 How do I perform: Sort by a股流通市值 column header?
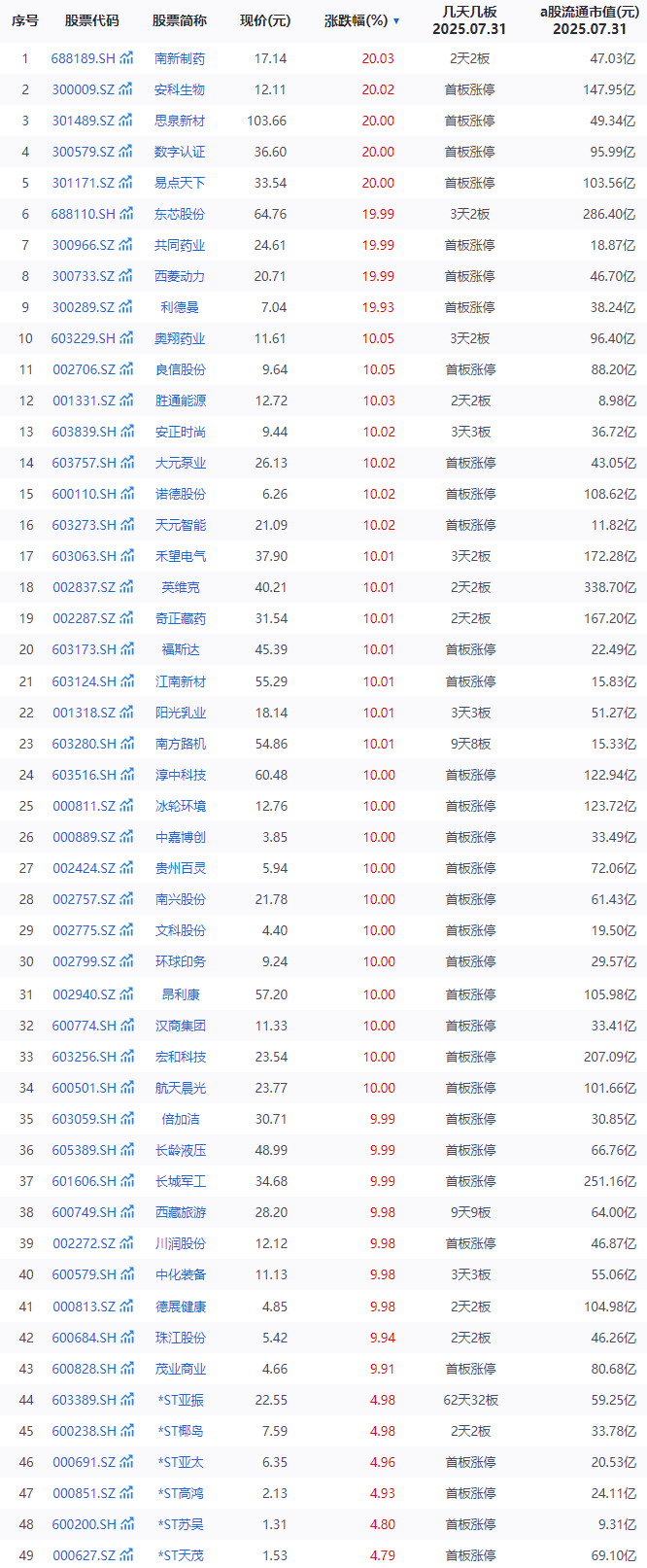pyautogui.click(x=591, y=20)
